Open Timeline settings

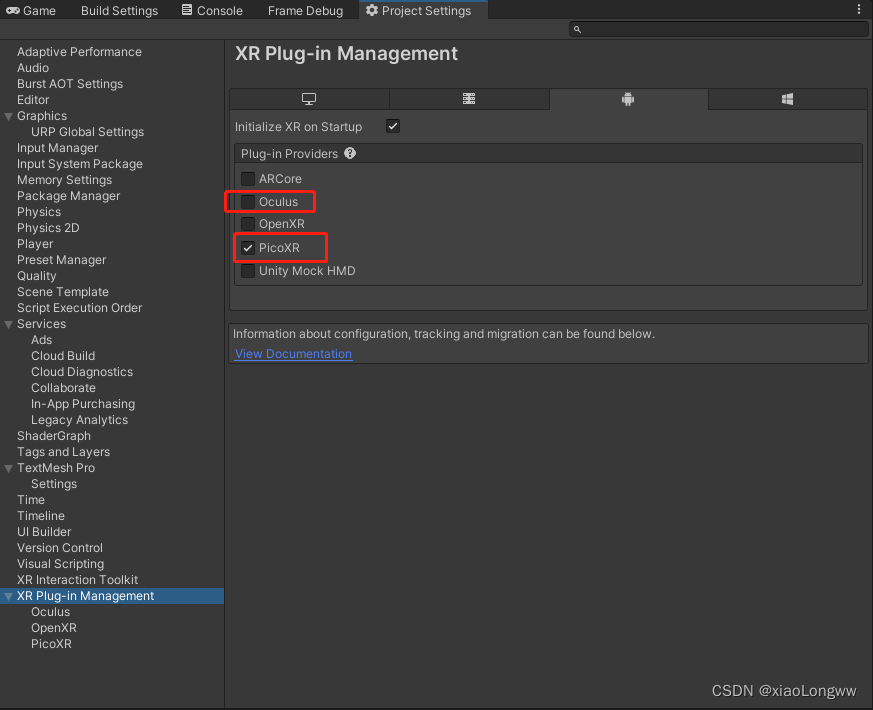point(41,516)
